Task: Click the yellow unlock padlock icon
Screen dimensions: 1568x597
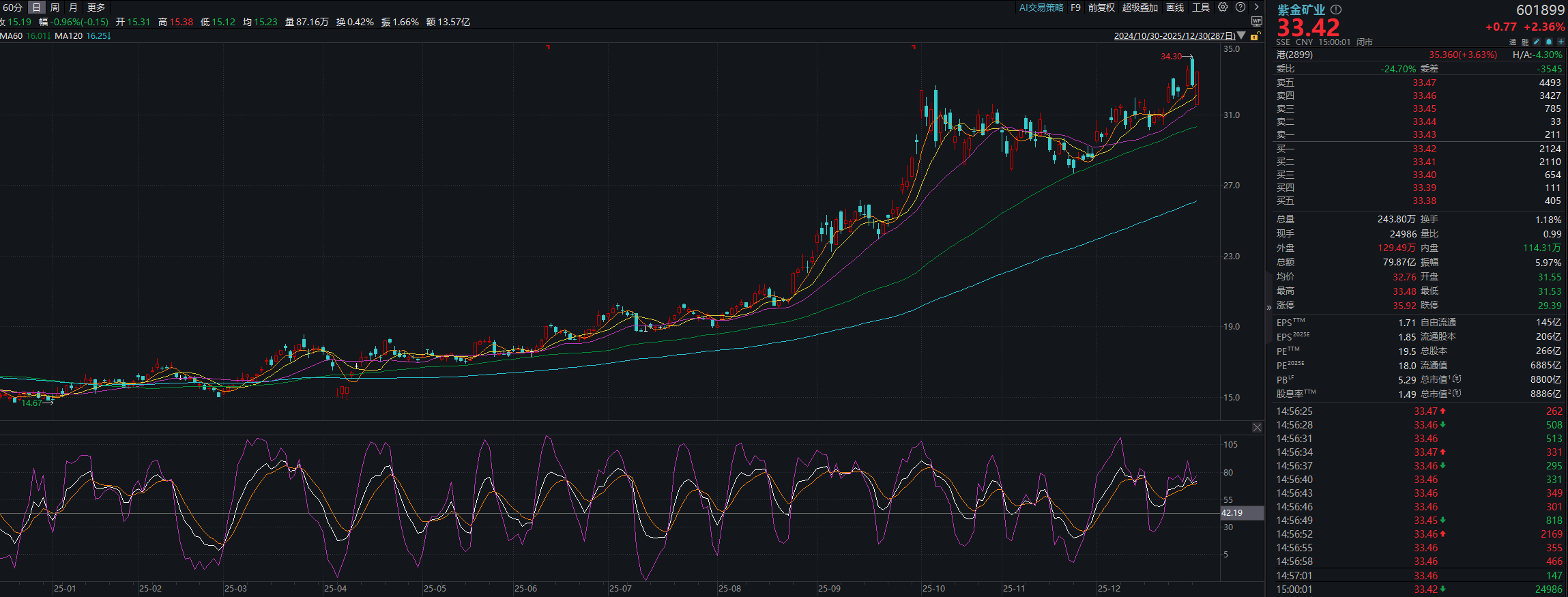Action: click(x=1255, y=36)
